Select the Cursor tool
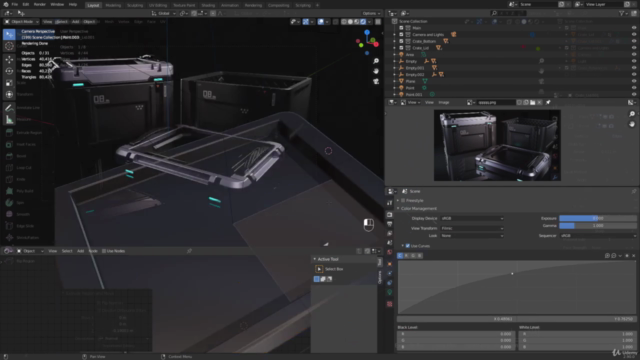 pyautogui.click(x=9, y=46)
